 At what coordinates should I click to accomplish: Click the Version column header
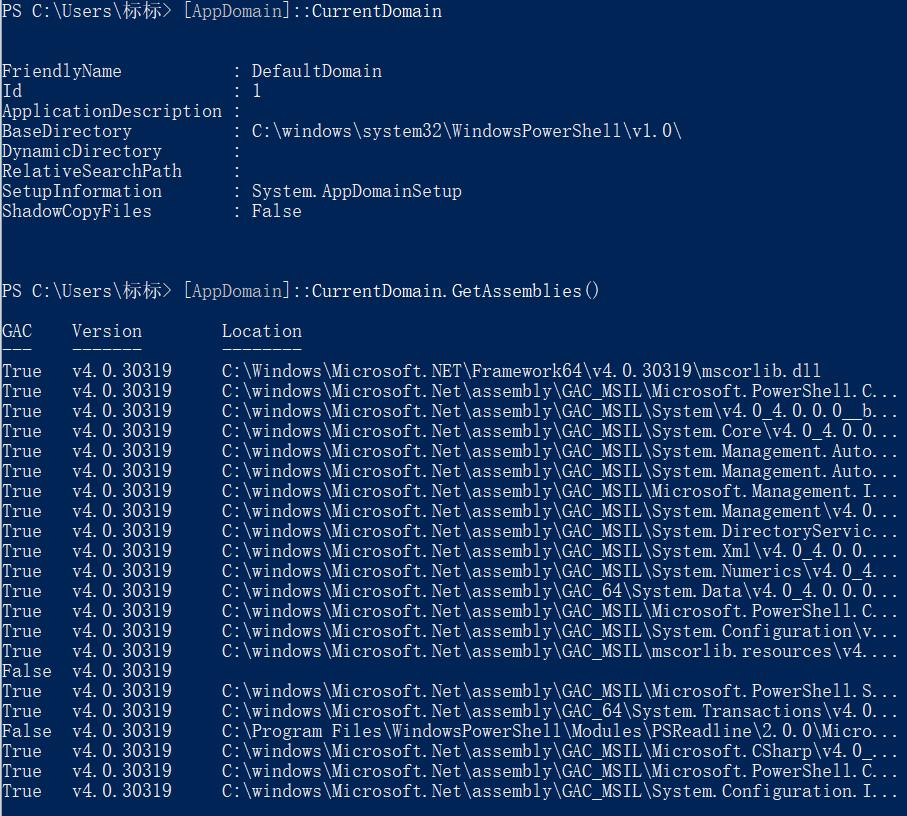pyautogui.click(x=107, y=331)
